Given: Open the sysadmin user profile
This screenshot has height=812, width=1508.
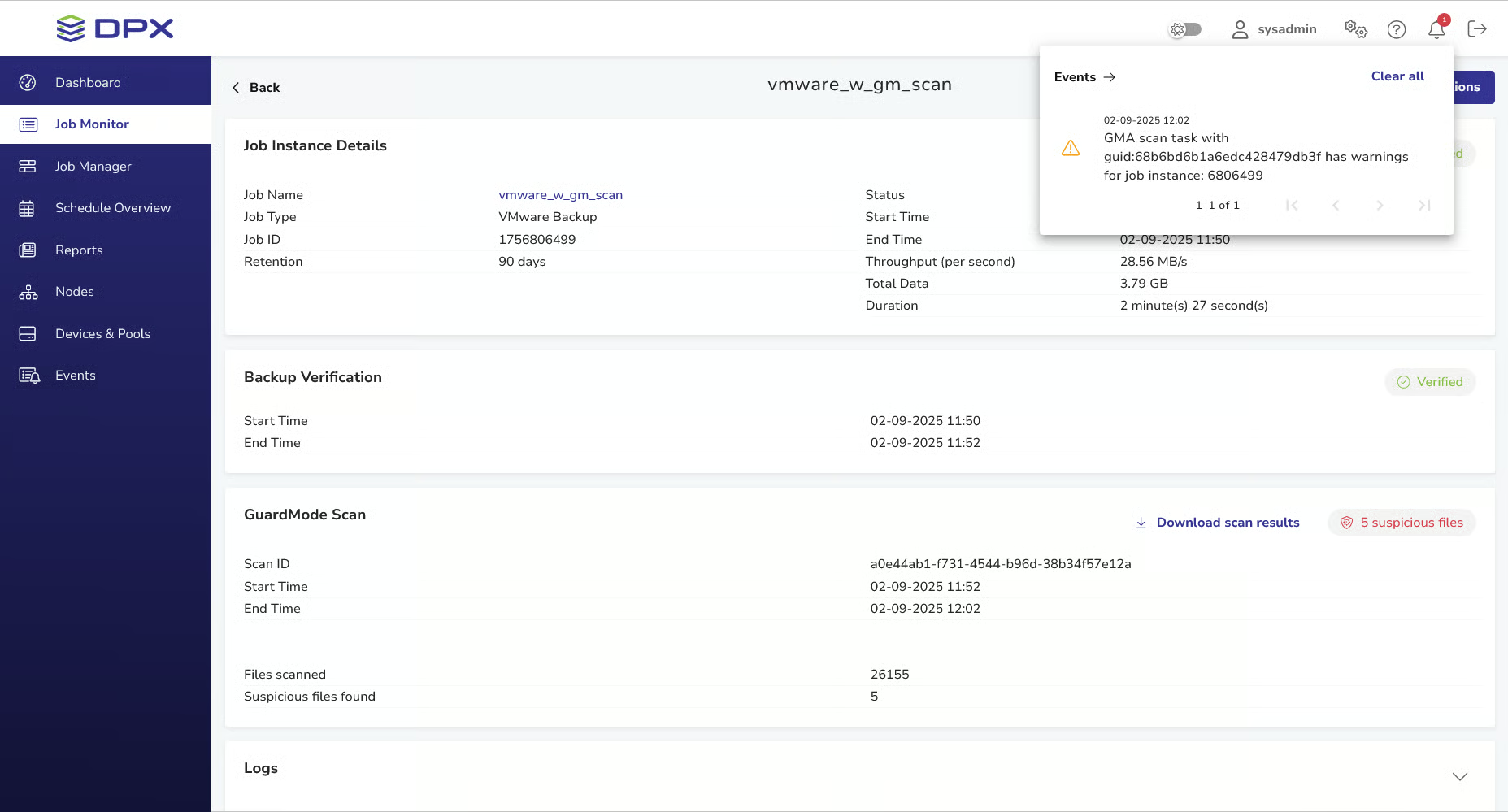Looking at the screenshot, I should tap(1274, 29).
